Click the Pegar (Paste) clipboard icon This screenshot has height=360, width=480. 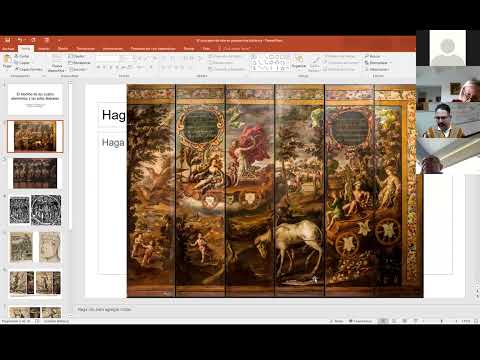(x=7, y=61)
